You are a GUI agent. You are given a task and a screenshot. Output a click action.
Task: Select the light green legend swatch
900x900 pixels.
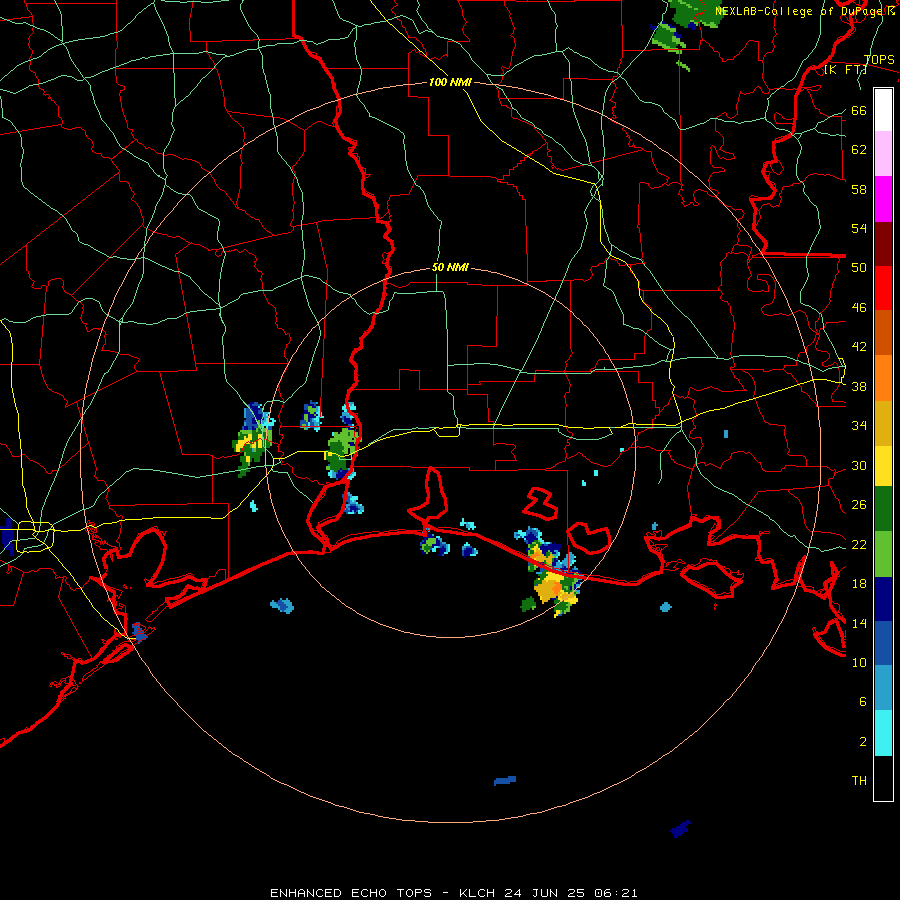(x=883, y=554)
